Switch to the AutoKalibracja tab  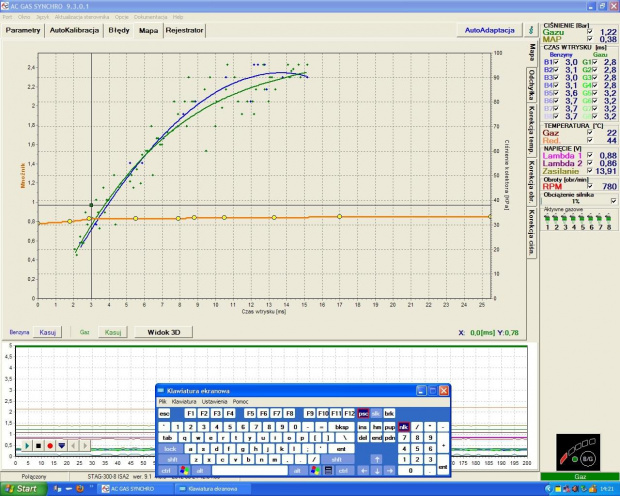coord(74,31)
